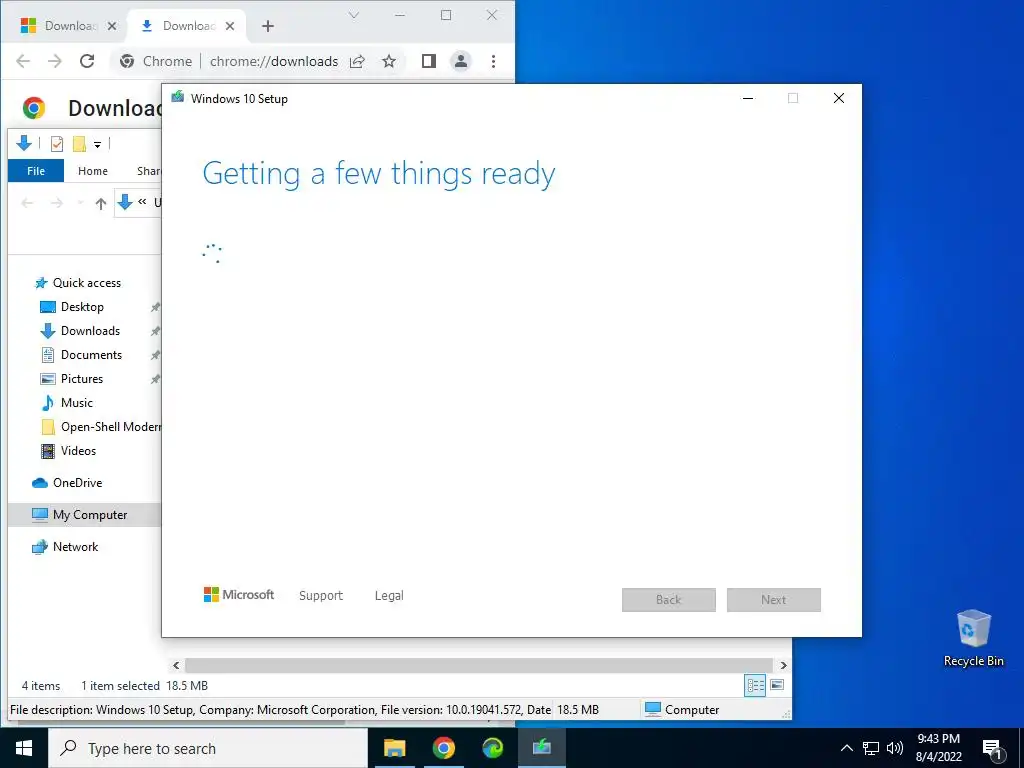Select My Computer in Explorer sidebar

pos(85,515)
